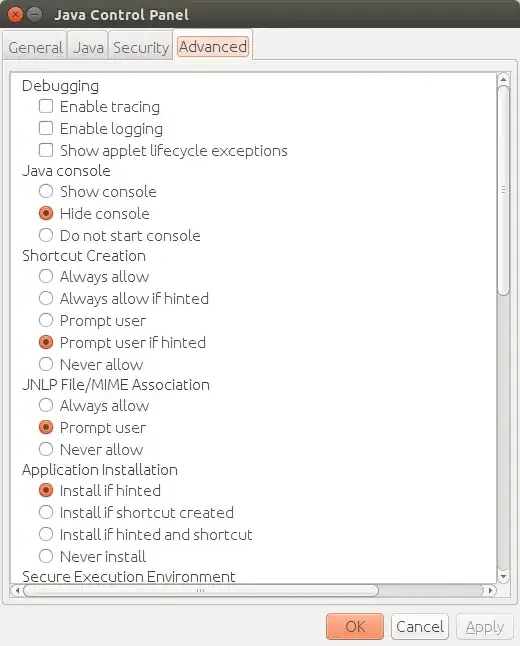Switch to the General tab
The width and height of the screenshot is (520, 646).
click(x=35, y=47)
